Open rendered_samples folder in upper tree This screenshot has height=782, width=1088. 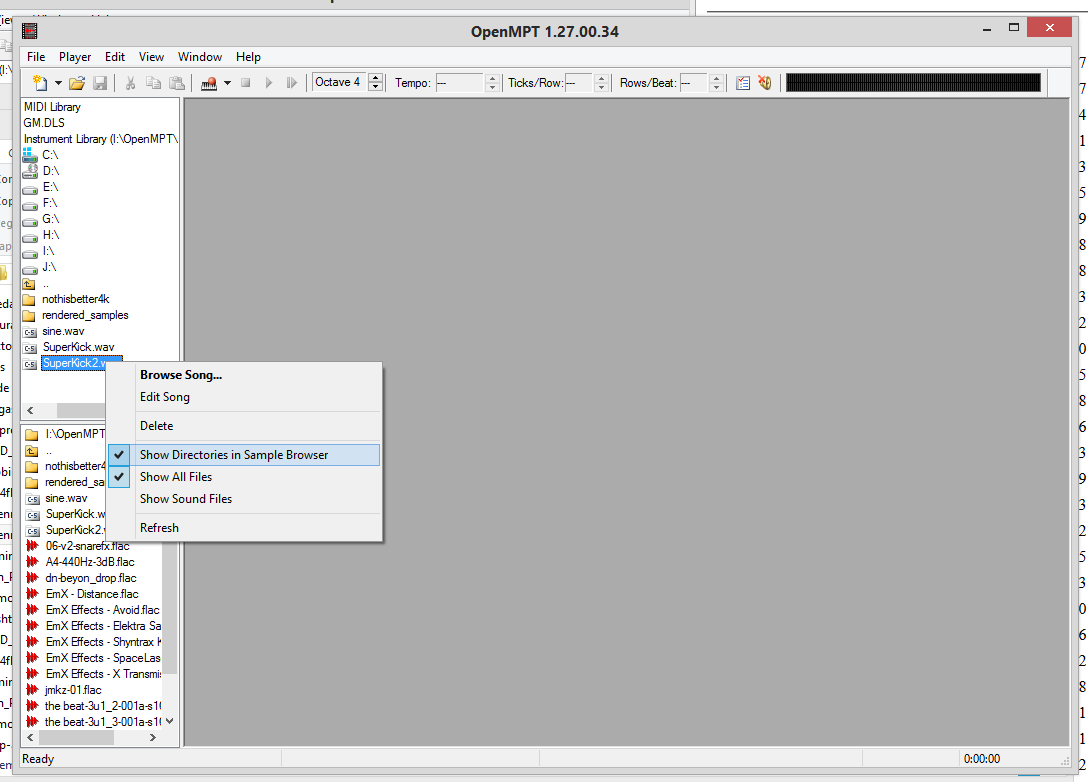tap(85, 315)
